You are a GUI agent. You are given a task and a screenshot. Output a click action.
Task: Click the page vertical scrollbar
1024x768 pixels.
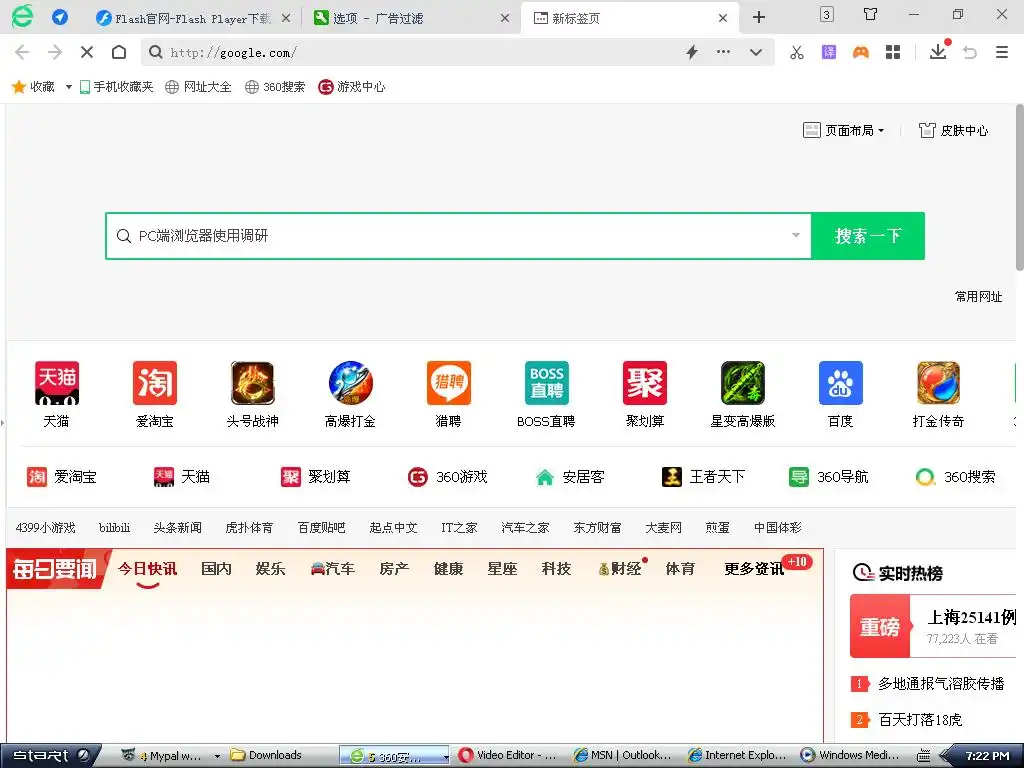[1019, 187]
